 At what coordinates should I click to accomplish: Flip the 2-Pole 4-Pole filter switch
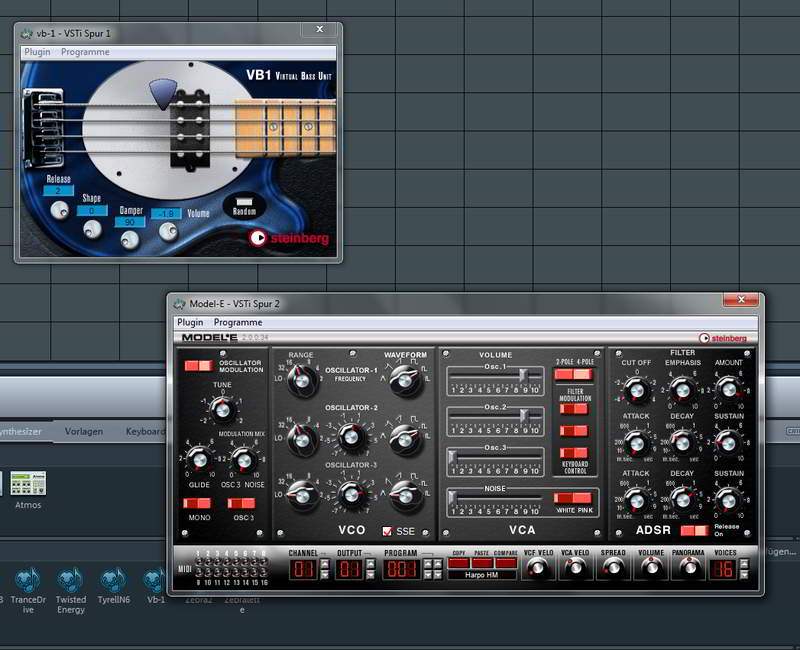pyautogui.click(x=573, y=374)
